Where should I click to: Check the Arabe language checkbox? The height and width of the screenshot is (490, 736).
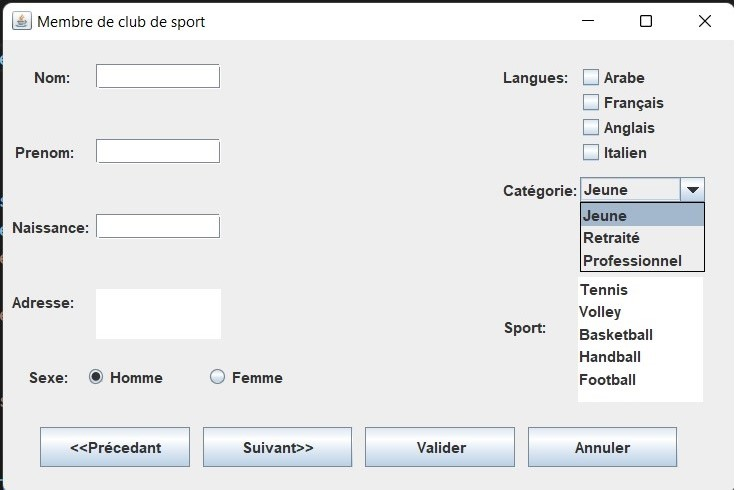[x=591, y=77]
